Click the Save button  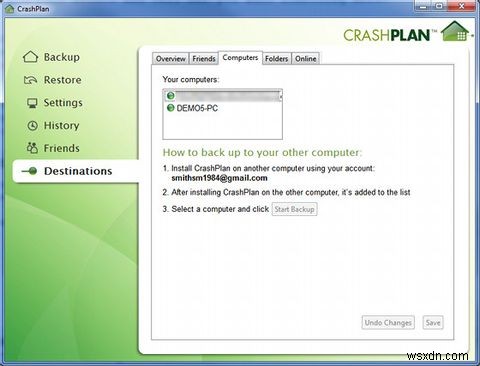coord(433,323)
